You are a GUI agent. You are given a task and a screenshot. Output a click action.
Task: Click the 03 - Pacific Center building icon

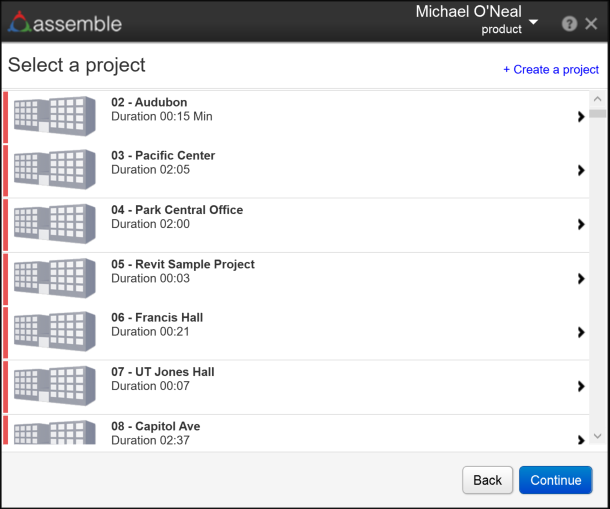55,170
